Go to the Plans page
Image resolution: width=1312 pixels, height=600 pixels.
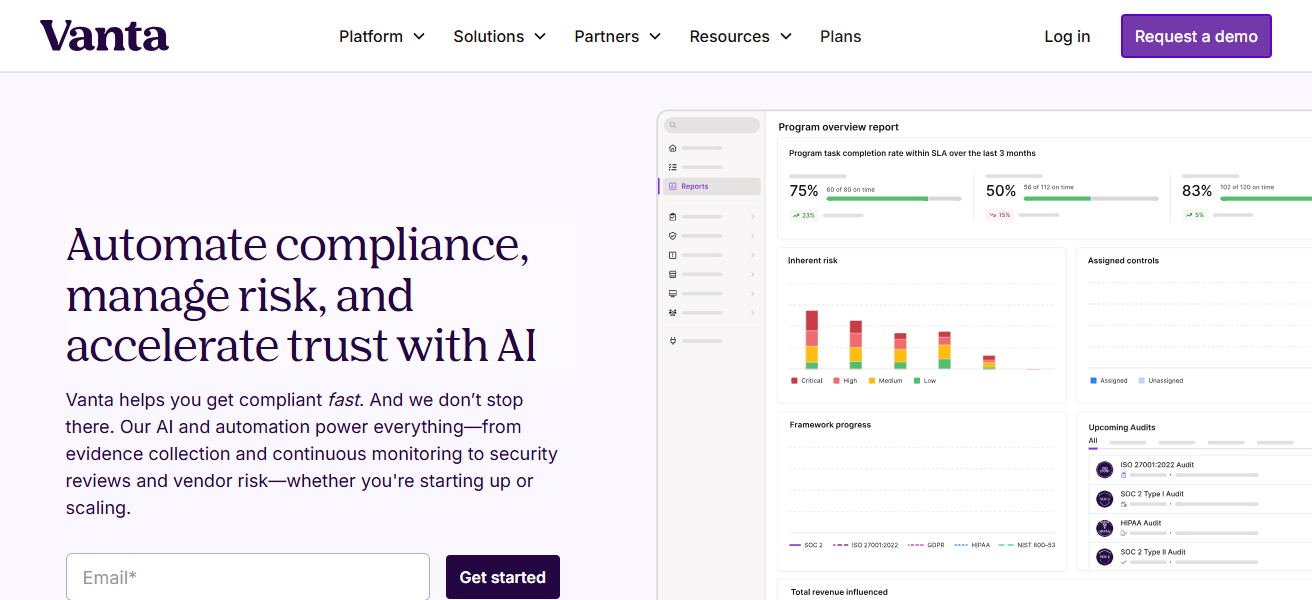tap(840, 36)
